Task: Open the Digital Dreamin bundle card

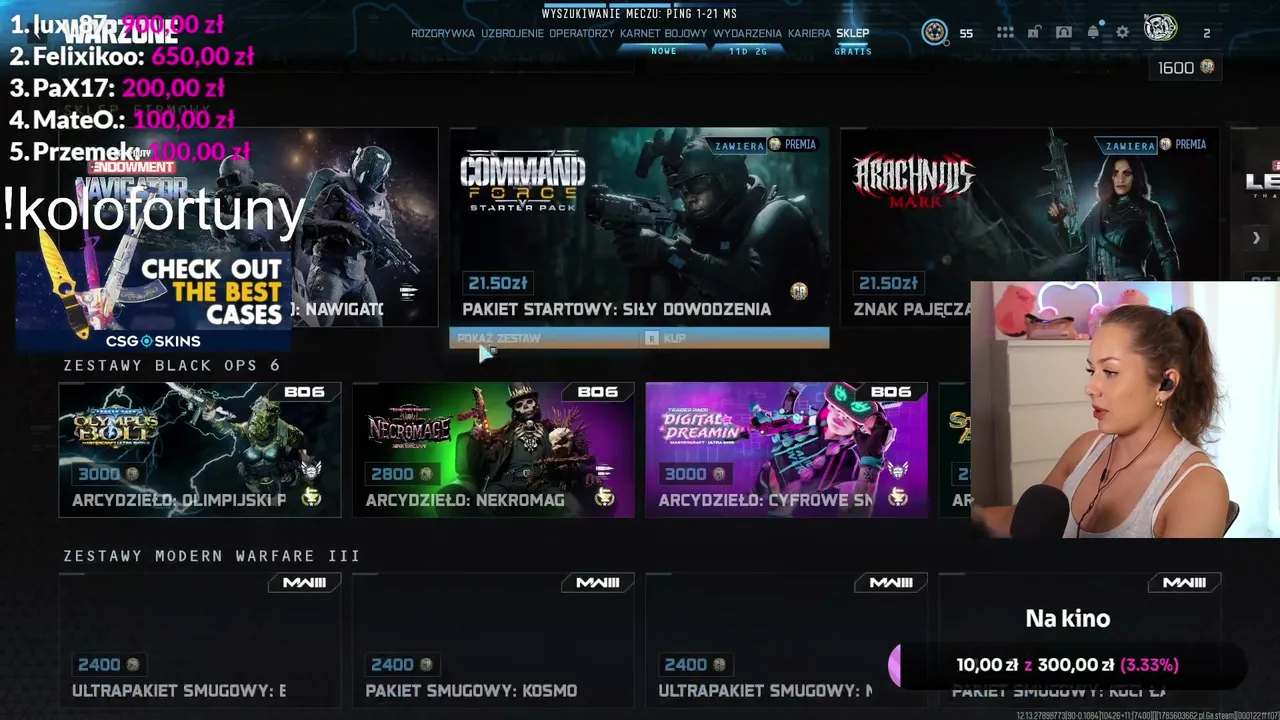Action: pos(786,450)
